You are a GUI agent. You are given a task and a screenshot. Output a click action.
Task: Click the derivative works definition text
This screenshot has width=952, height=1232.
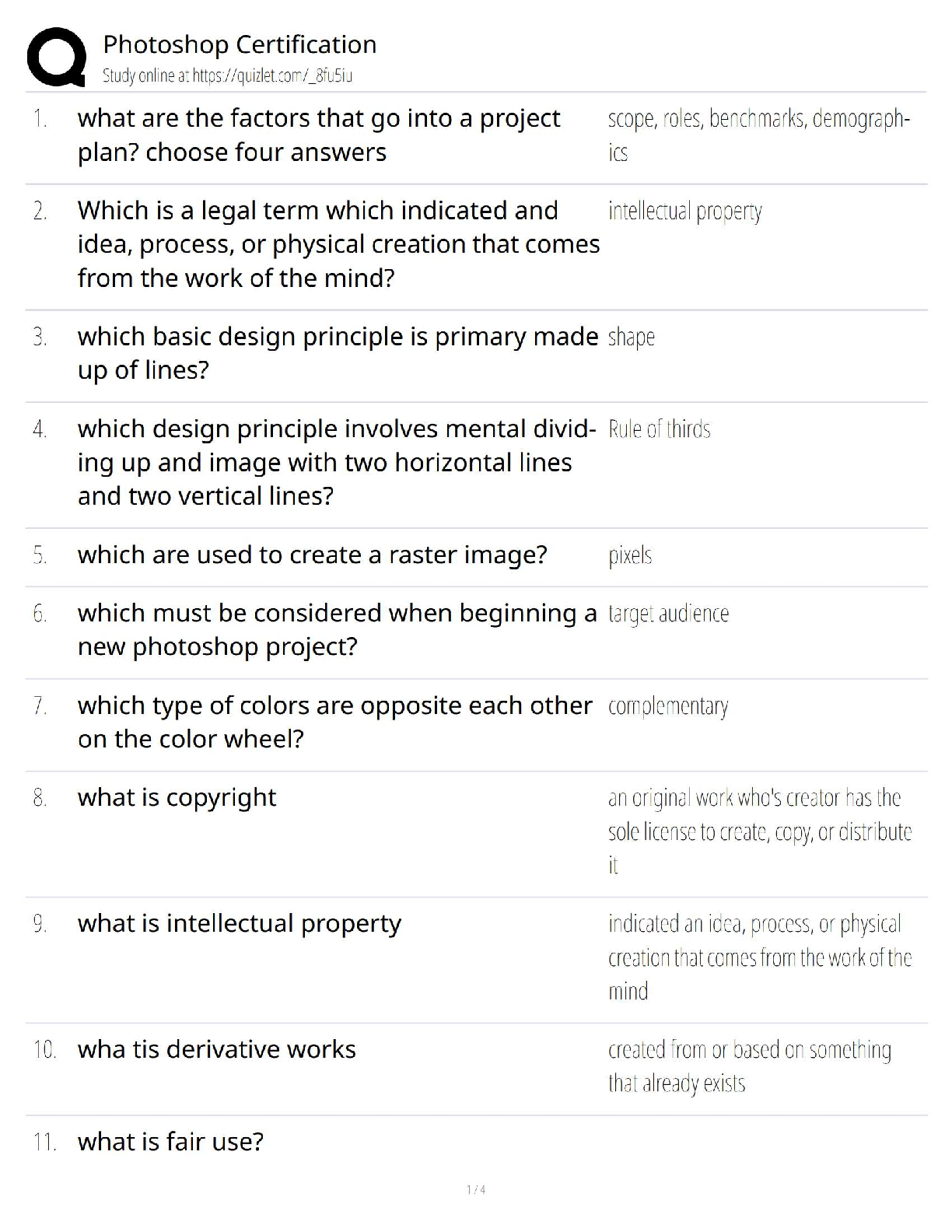pos(749,1066)
